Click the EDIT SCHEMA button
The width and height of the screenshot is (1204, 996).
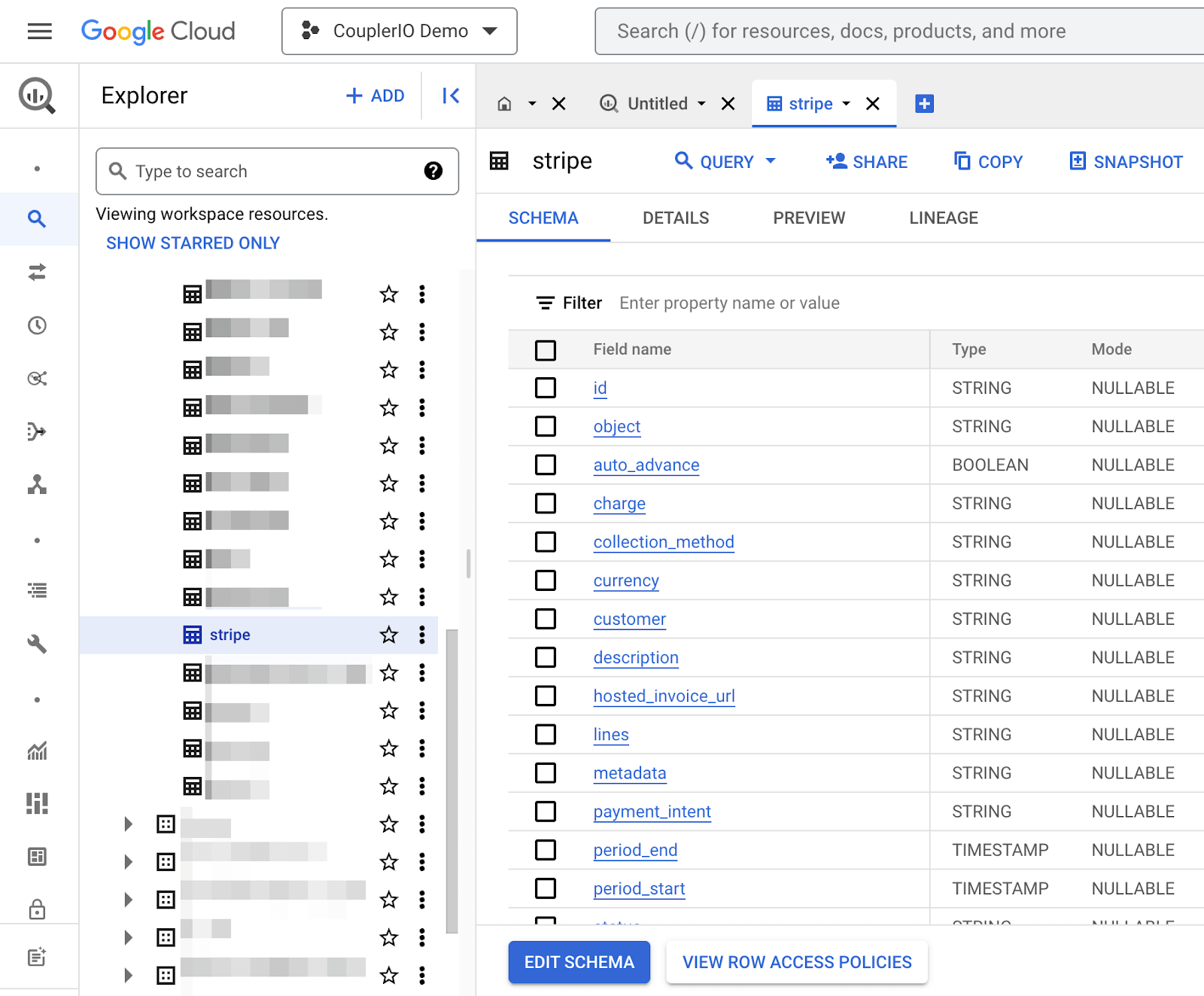(x=579, y=962)
